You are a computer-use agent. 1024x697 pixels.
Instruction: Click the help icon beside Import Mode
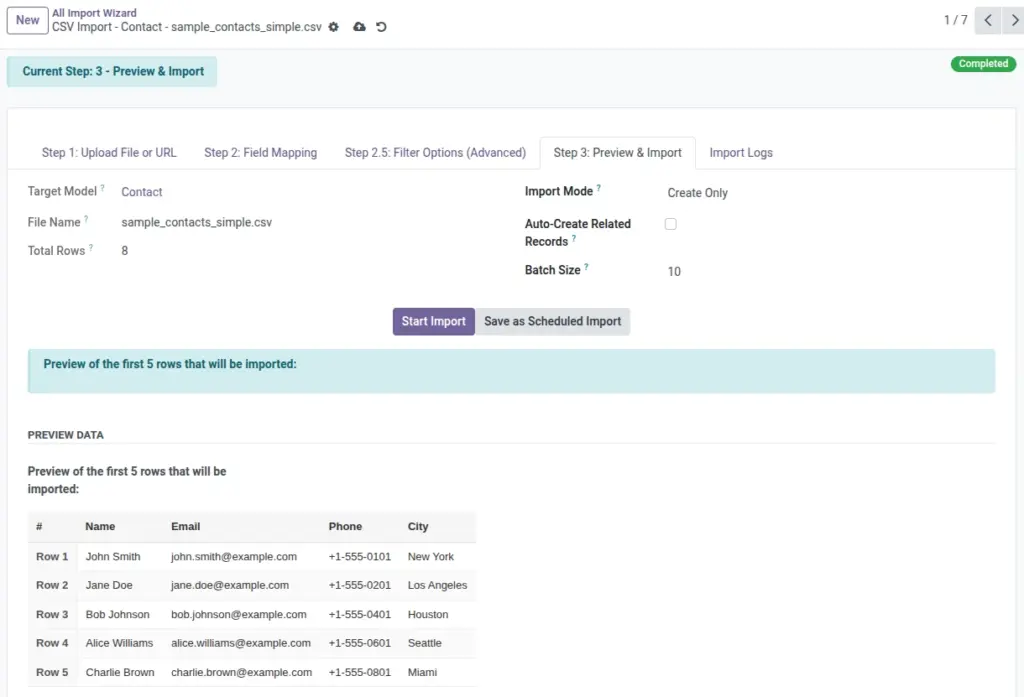coord(599,188)
